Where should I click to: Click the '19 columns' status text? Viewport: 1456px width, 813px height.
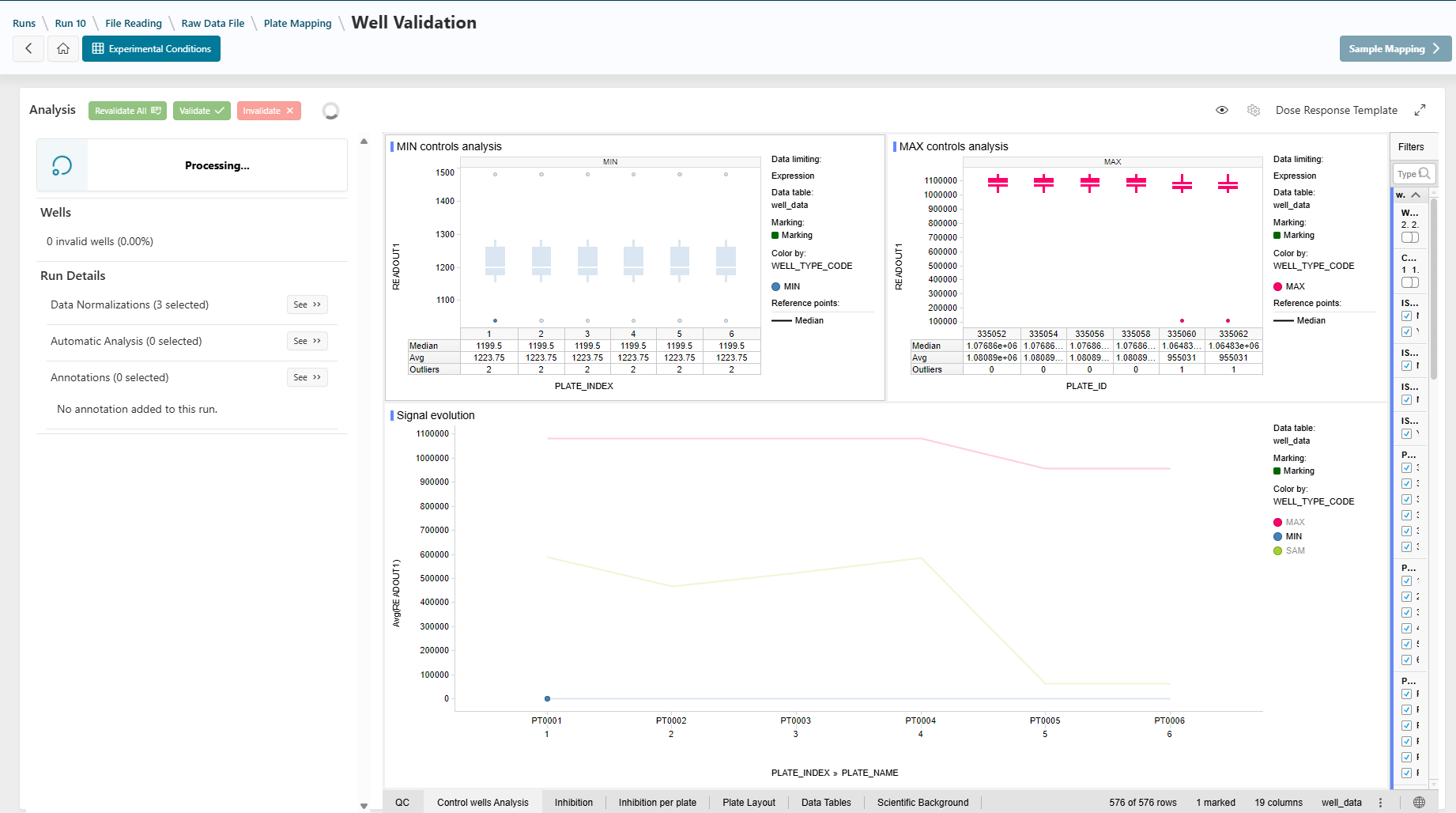(x=1278, y=802)
